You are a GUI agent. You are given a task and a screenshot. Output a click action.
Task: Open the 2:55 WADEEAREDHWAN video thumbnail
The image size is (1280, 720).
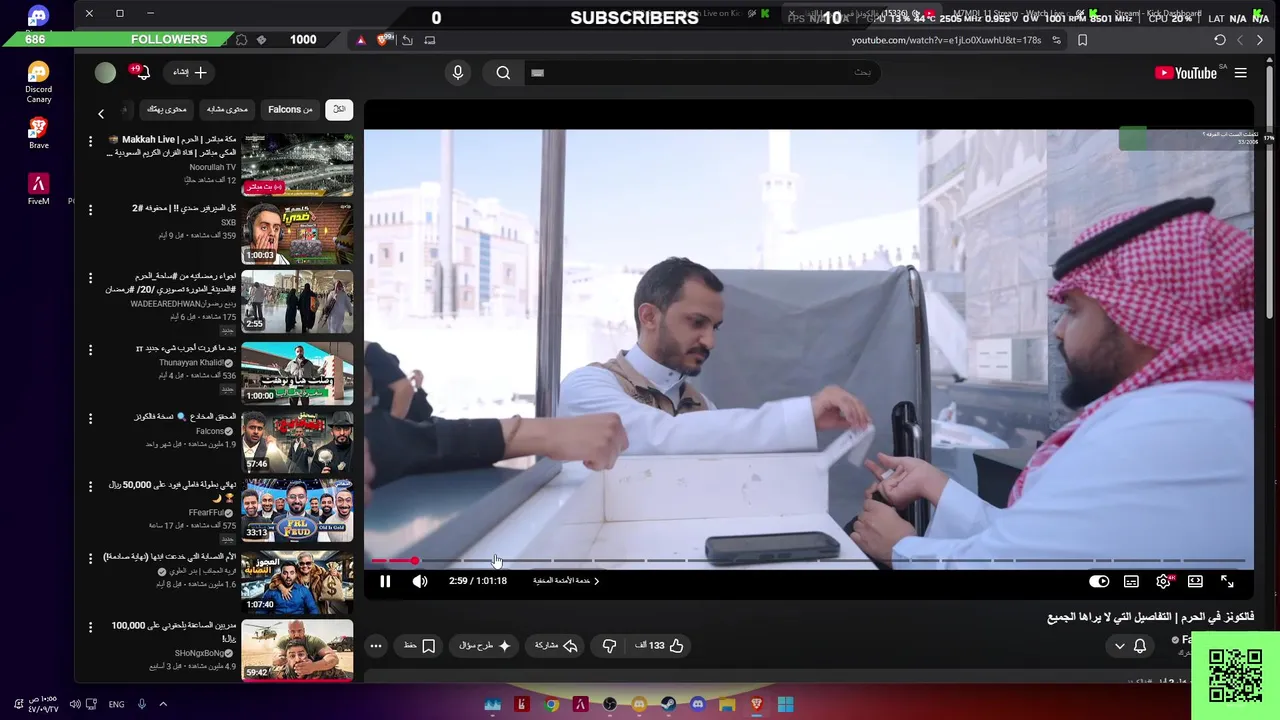[297, 301]
